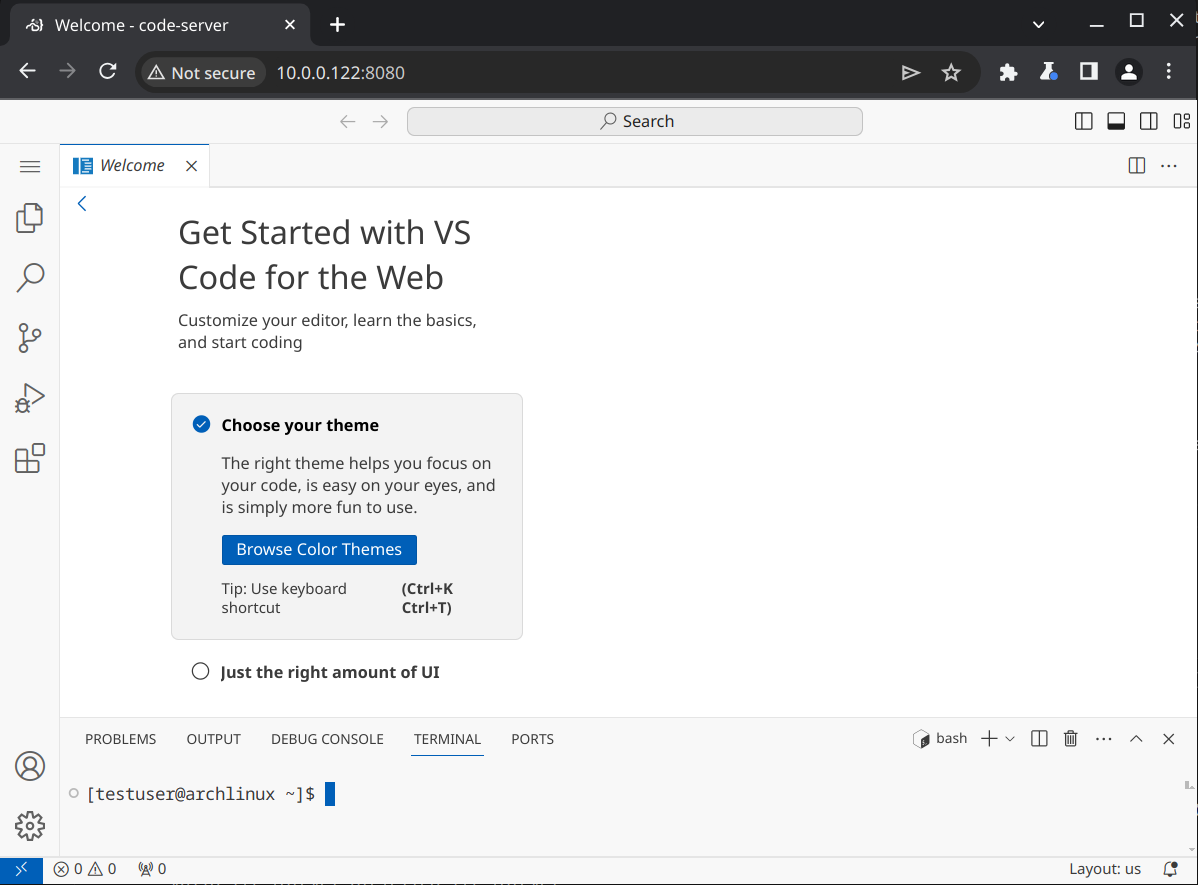Viewport: 1198px width, 885px height.
Task: Split the terminal
Action: tap(1039, 738)
